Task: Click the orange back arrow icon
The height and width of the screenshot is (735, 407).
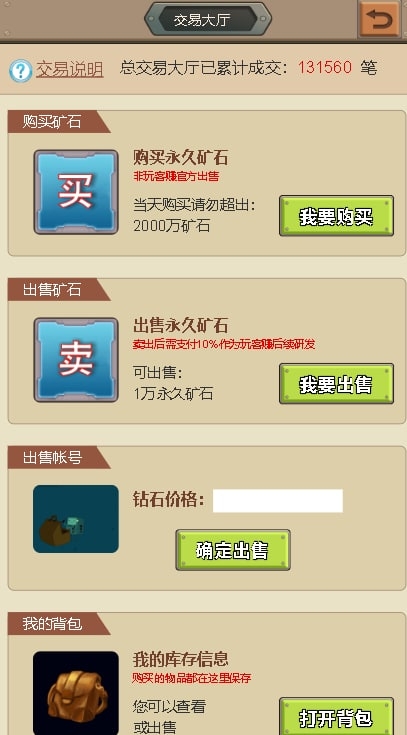Action: [380, 19]
